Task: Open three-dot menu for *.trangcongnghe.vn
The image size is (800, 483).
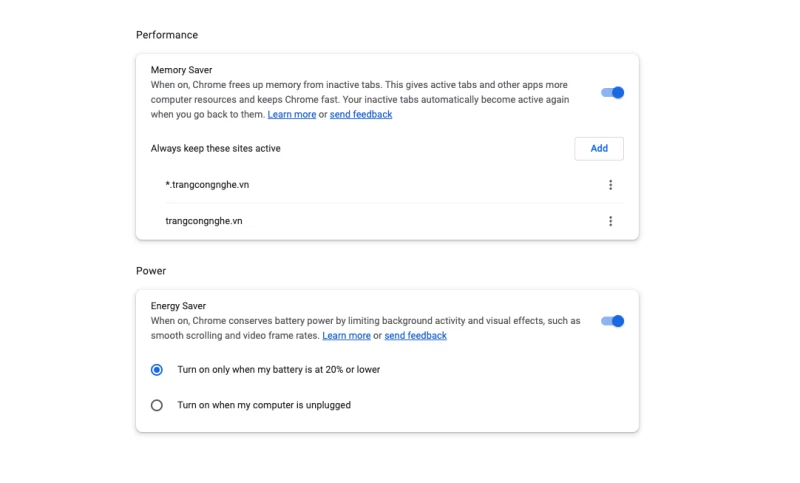Action: [610, 185]
